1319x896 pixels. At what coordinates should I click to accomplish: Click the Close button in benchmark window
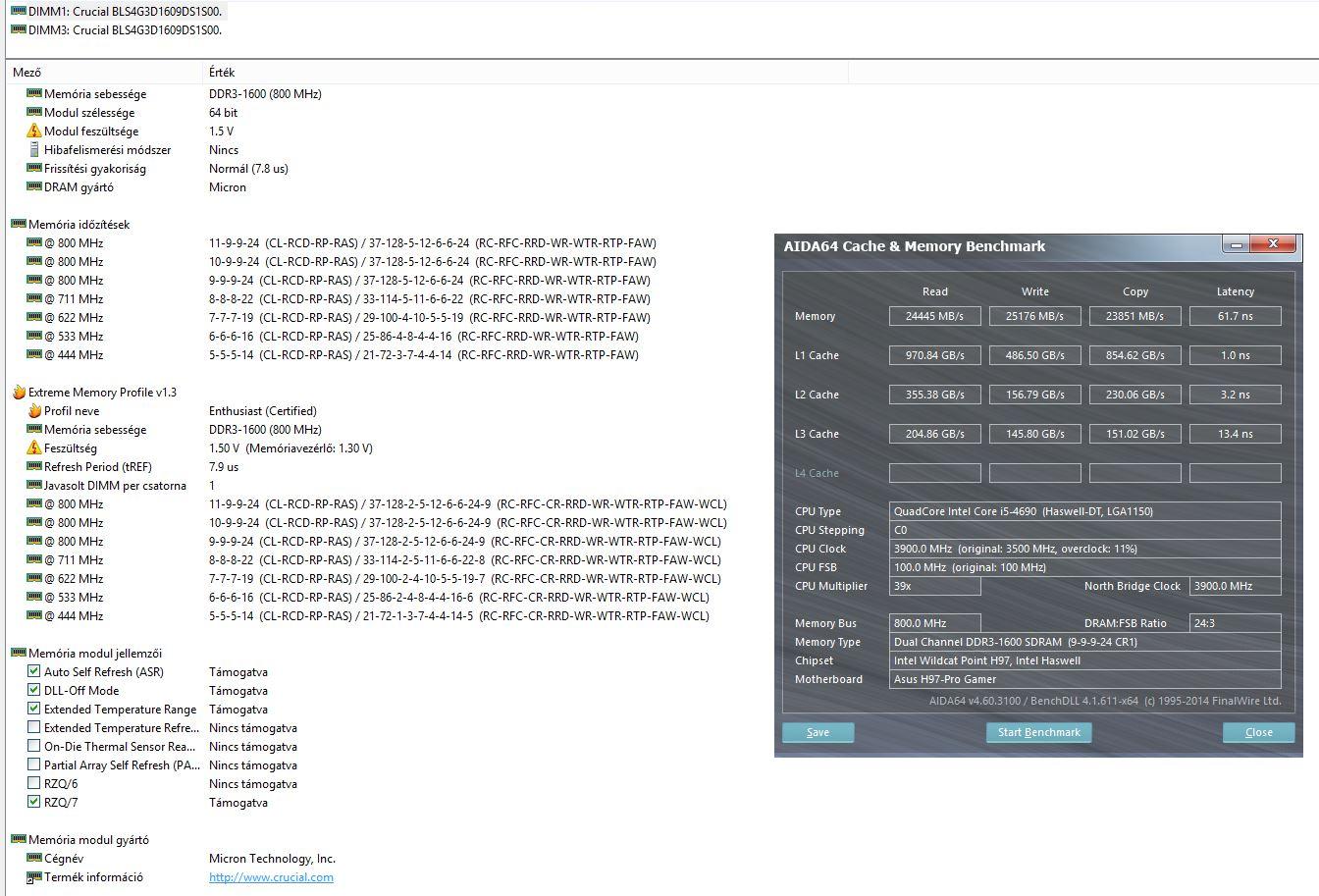coord(1258,732)
